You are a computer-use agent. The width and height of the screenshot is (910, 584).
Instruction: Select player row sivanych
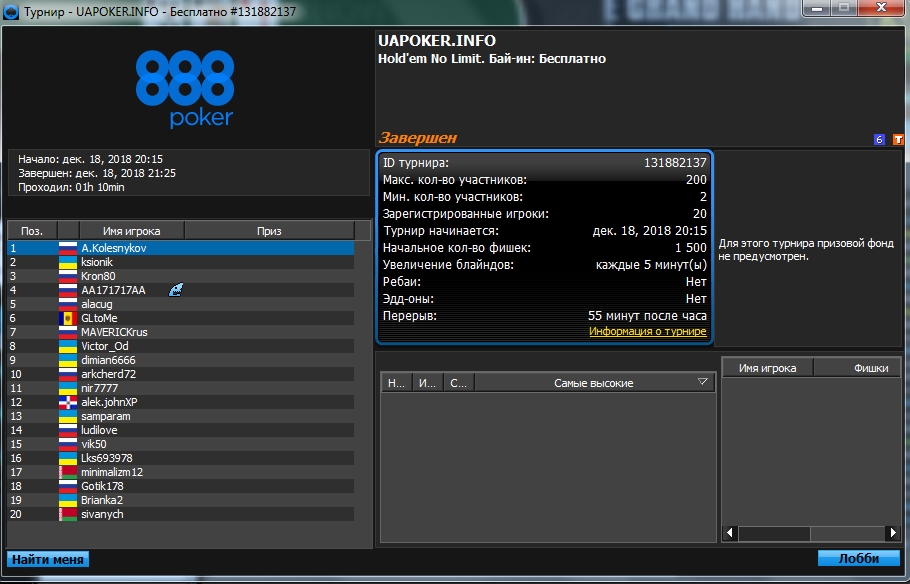coord(181,514)
